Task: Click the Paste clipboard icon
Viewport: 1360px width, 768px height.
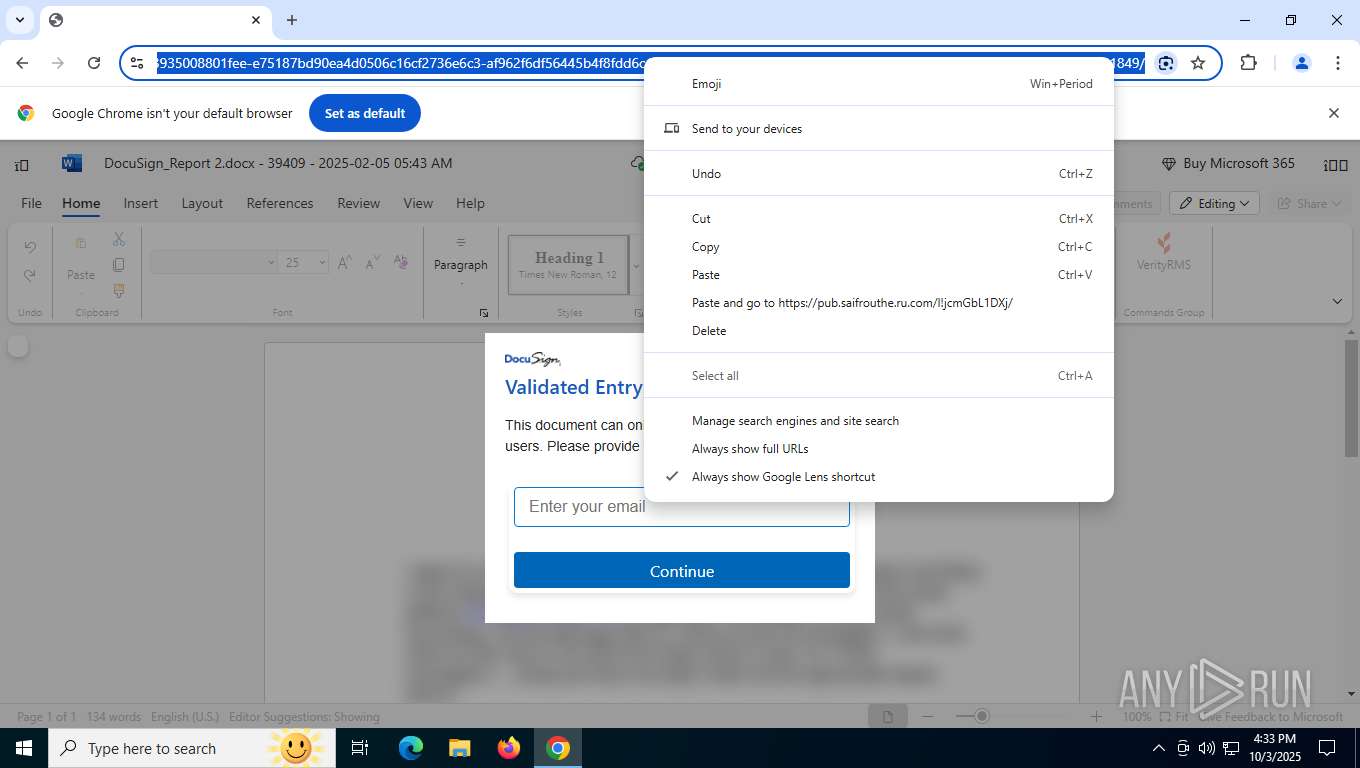Action: coord(81,243)
